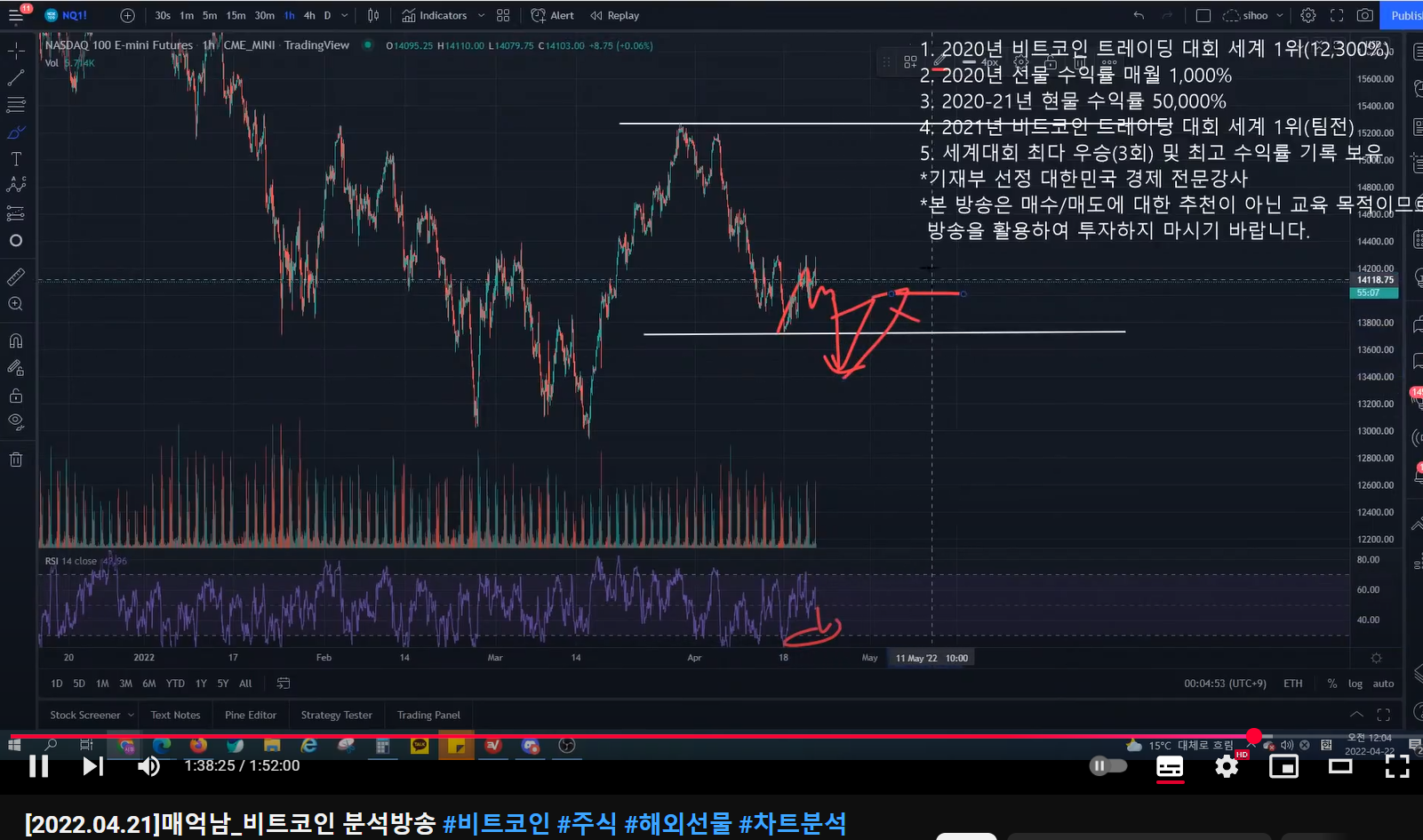Open the Strategy Tester tab
1423x840 pixels.
coord(336,715)
